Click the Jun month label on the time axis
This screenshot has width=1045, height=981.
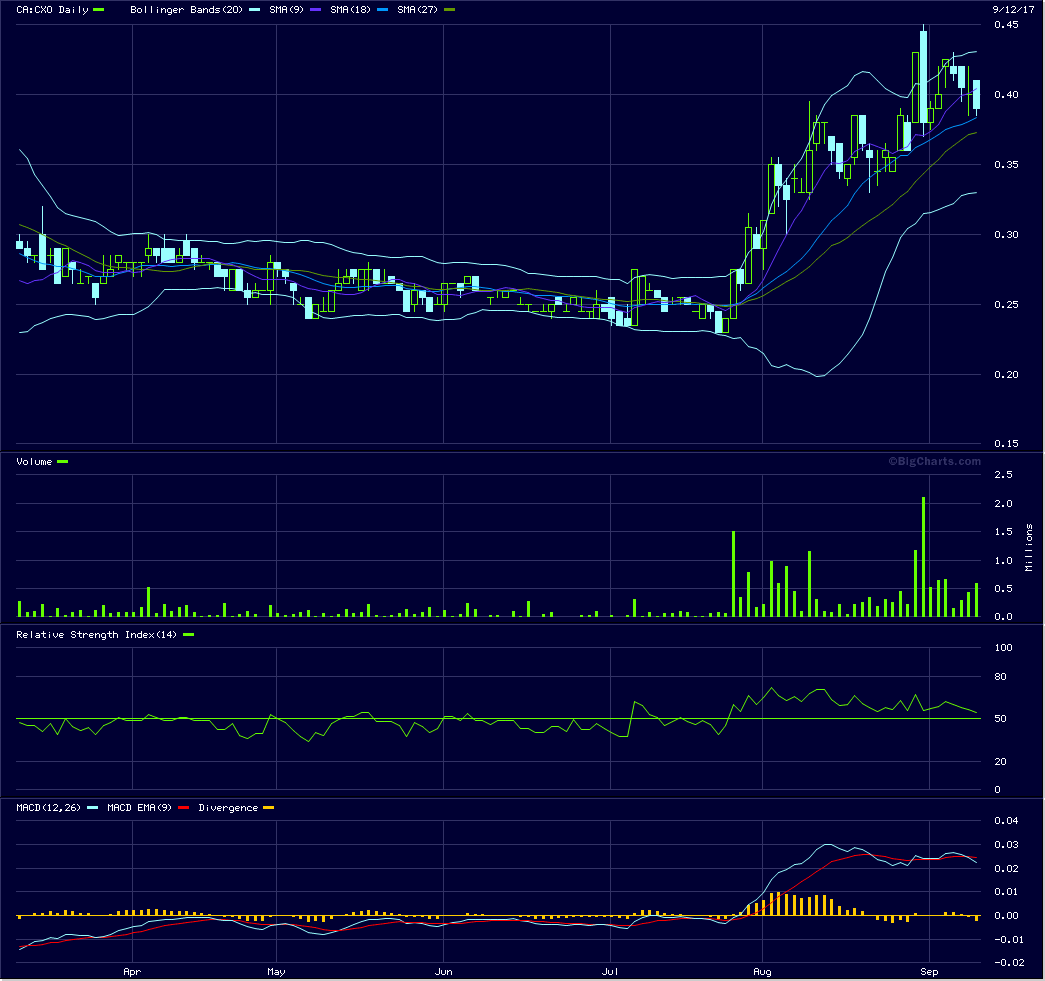coord(443,972)
